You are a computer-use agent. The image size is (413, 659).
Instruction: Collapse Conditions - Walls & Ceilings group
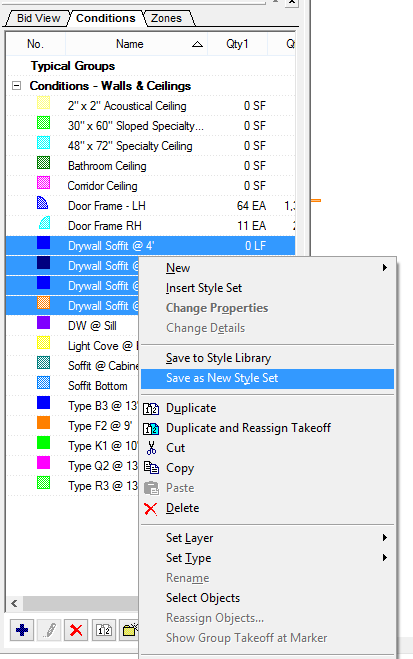(16, 86)
